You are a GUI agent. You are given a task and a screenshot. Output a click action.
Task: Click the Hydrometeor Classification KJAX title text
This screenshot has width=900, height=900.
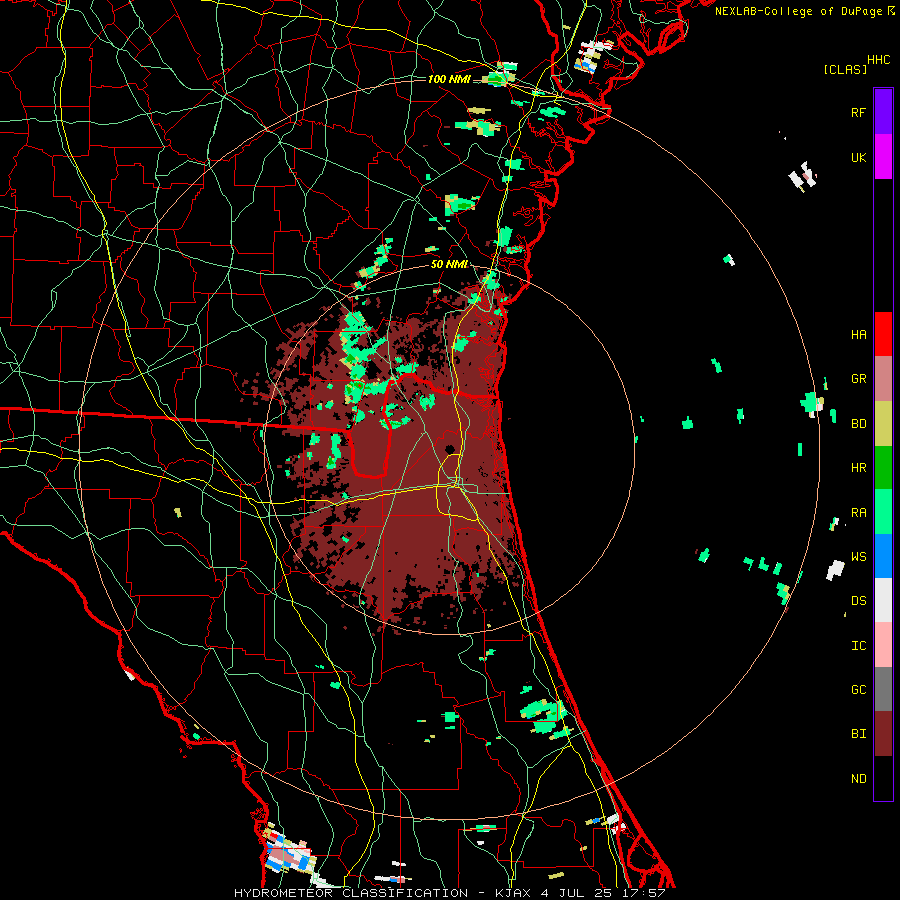pyautogui.click(x=449, y=893)
